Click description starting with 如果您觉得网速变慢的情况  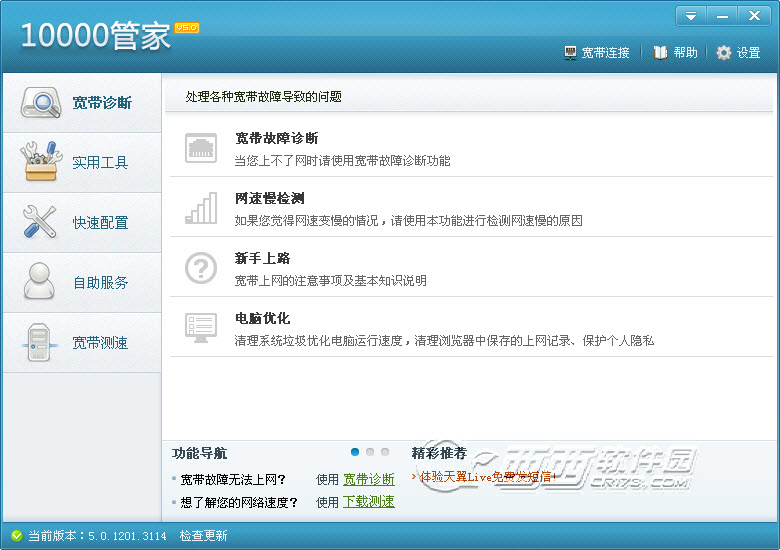coord(408,221)
